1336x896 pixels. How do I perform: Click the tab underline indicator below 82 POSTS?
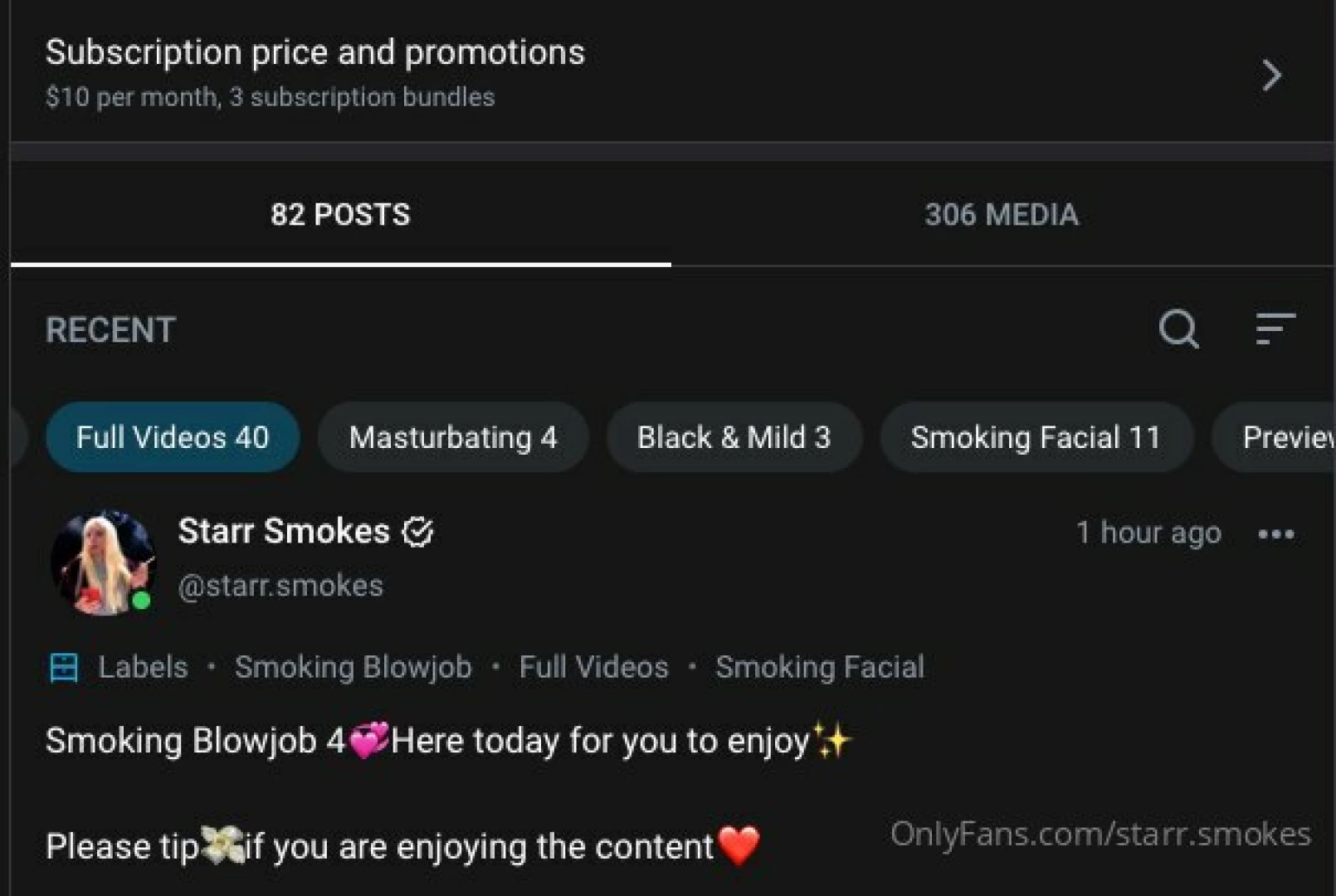(x=341, y=264)
